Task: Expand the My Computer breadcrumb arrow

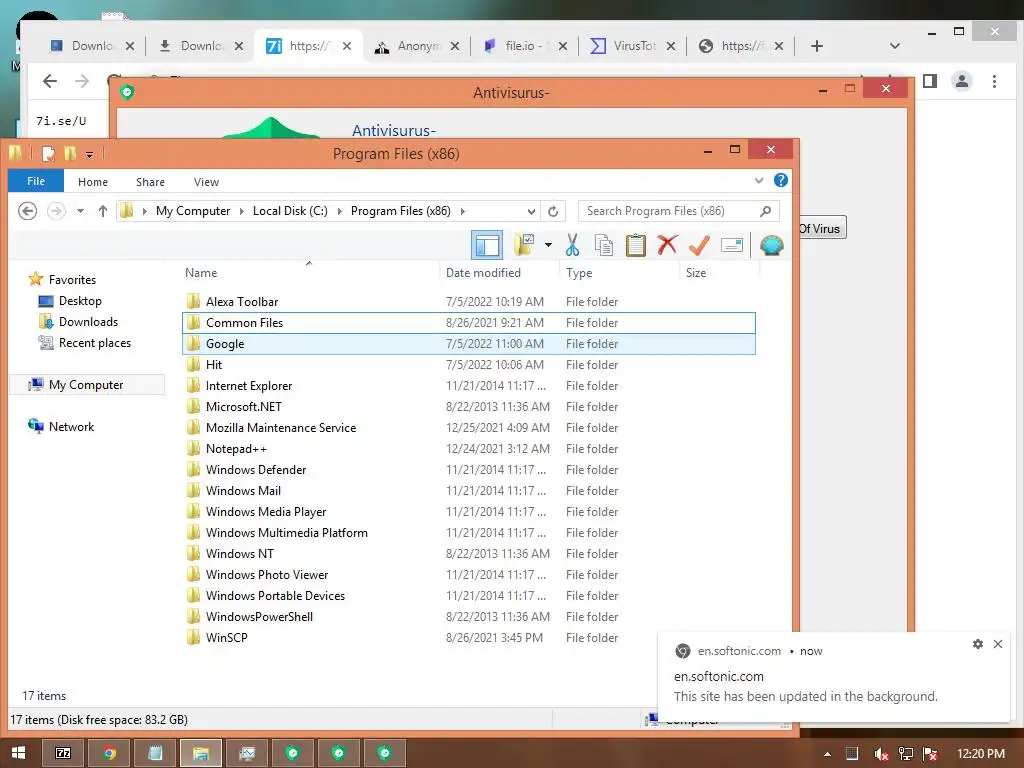Action: point(242,211)
